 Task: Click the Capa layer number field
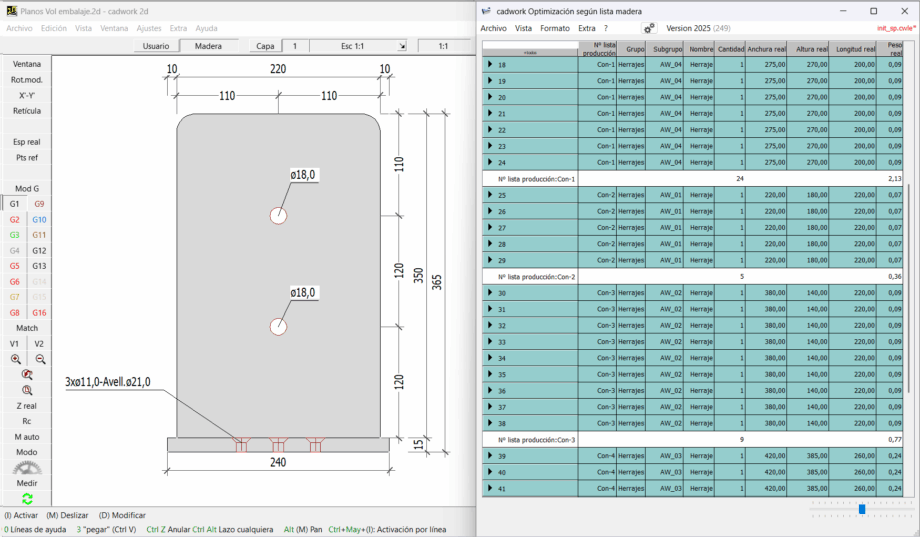[295, 46]
